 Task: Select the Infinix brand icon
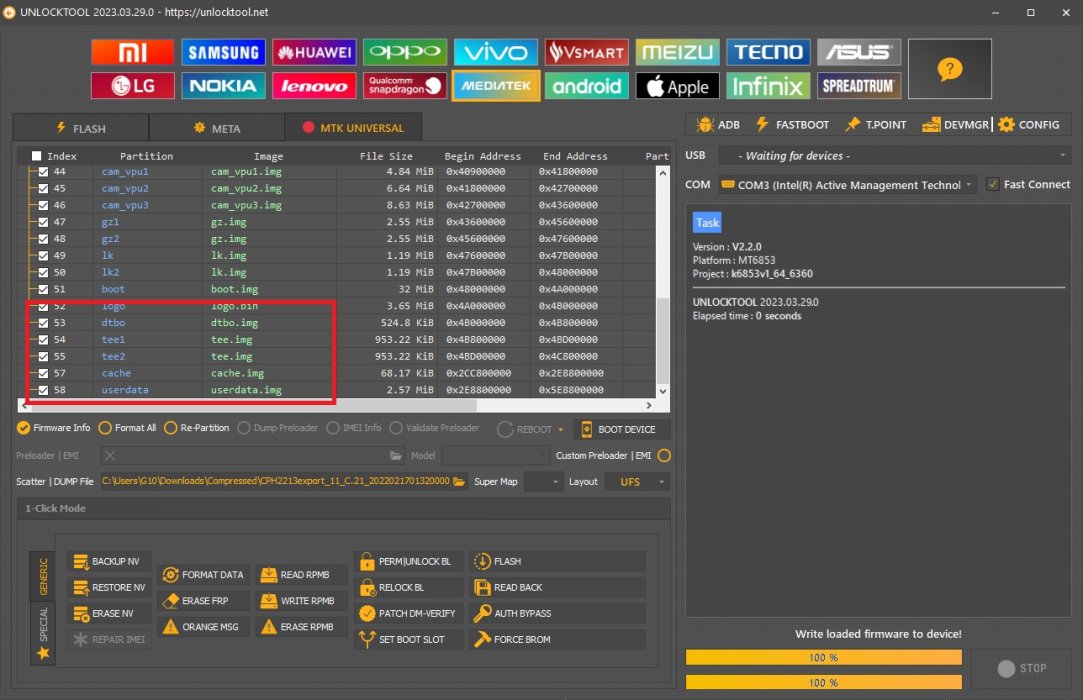click(x=768, y=86)
